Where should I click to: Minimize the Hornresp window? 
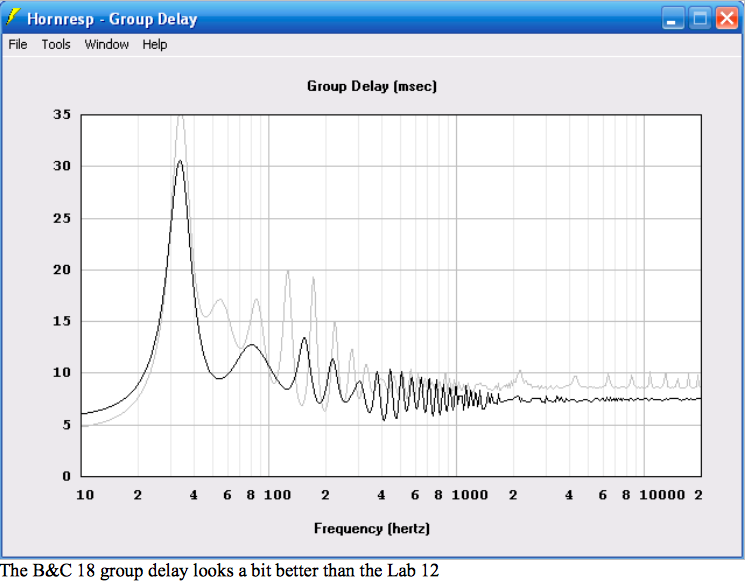click(x=672, y=19)
